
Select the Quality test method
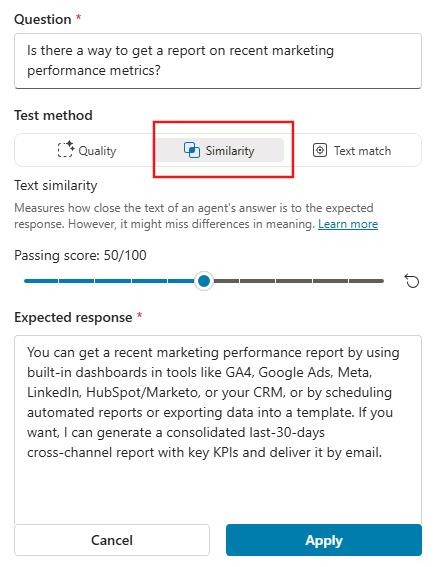[87, 150]
